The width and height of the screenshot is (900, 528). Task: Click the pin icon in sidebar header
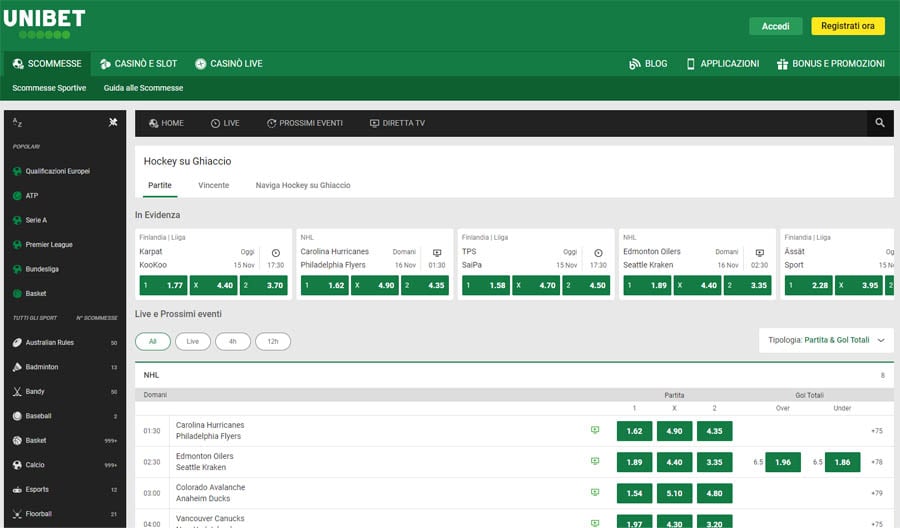[113, 122]
